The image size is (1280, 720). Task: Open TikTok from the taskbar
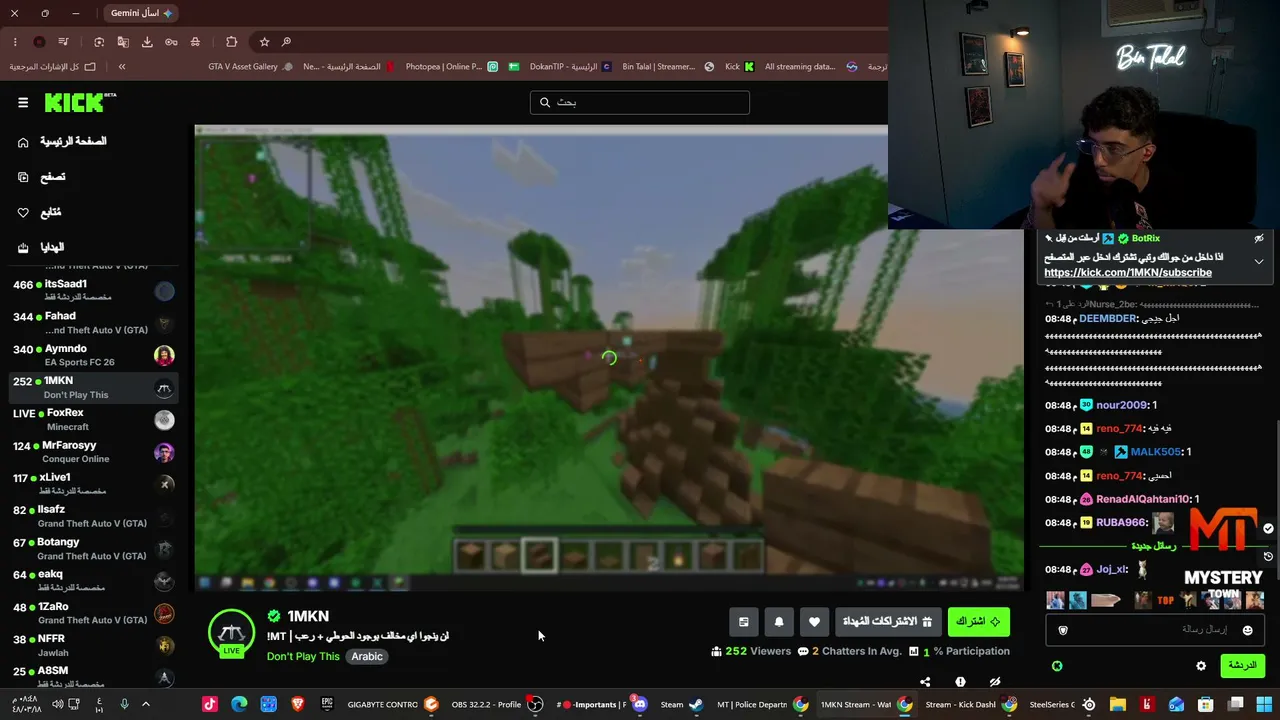tap(209, 704)
